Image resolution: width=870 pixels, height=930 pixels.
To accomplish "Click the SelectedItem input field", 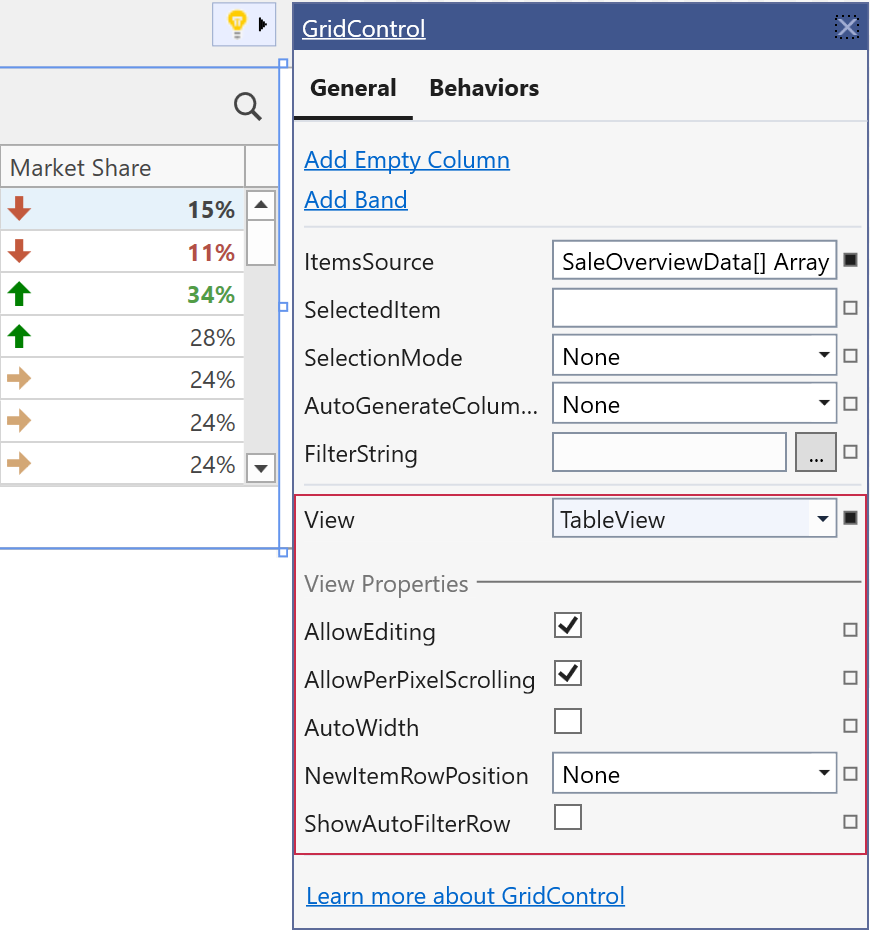I will coord(694,308).
